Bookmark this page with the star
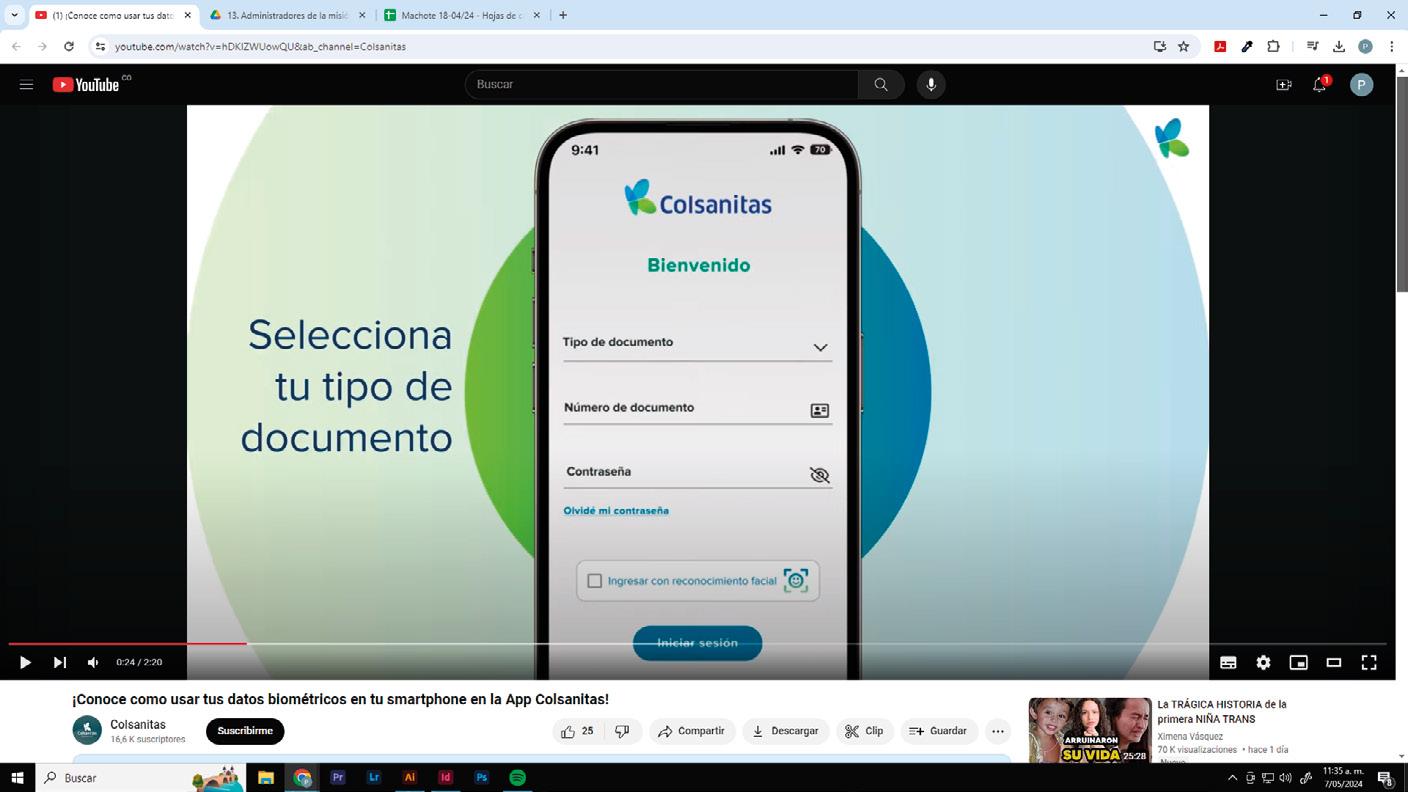This screenshot has width=1408, height=792. 1184,46
